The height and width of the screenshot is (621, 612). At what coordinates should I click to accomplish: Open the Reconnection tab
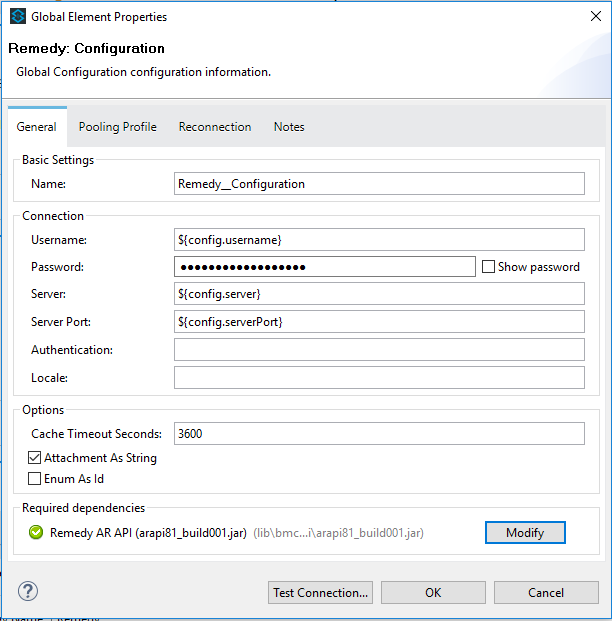(215, 127)
